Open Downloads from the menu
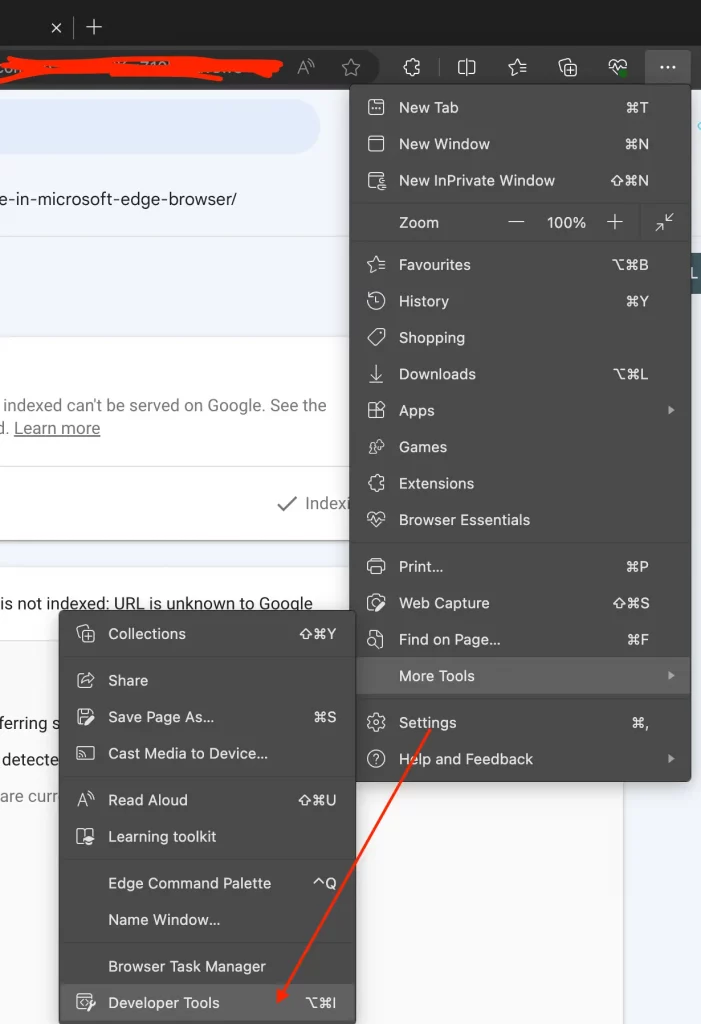Image resolution: width=701 pixels, height=1024 pixels. click(x=520, y=375)
